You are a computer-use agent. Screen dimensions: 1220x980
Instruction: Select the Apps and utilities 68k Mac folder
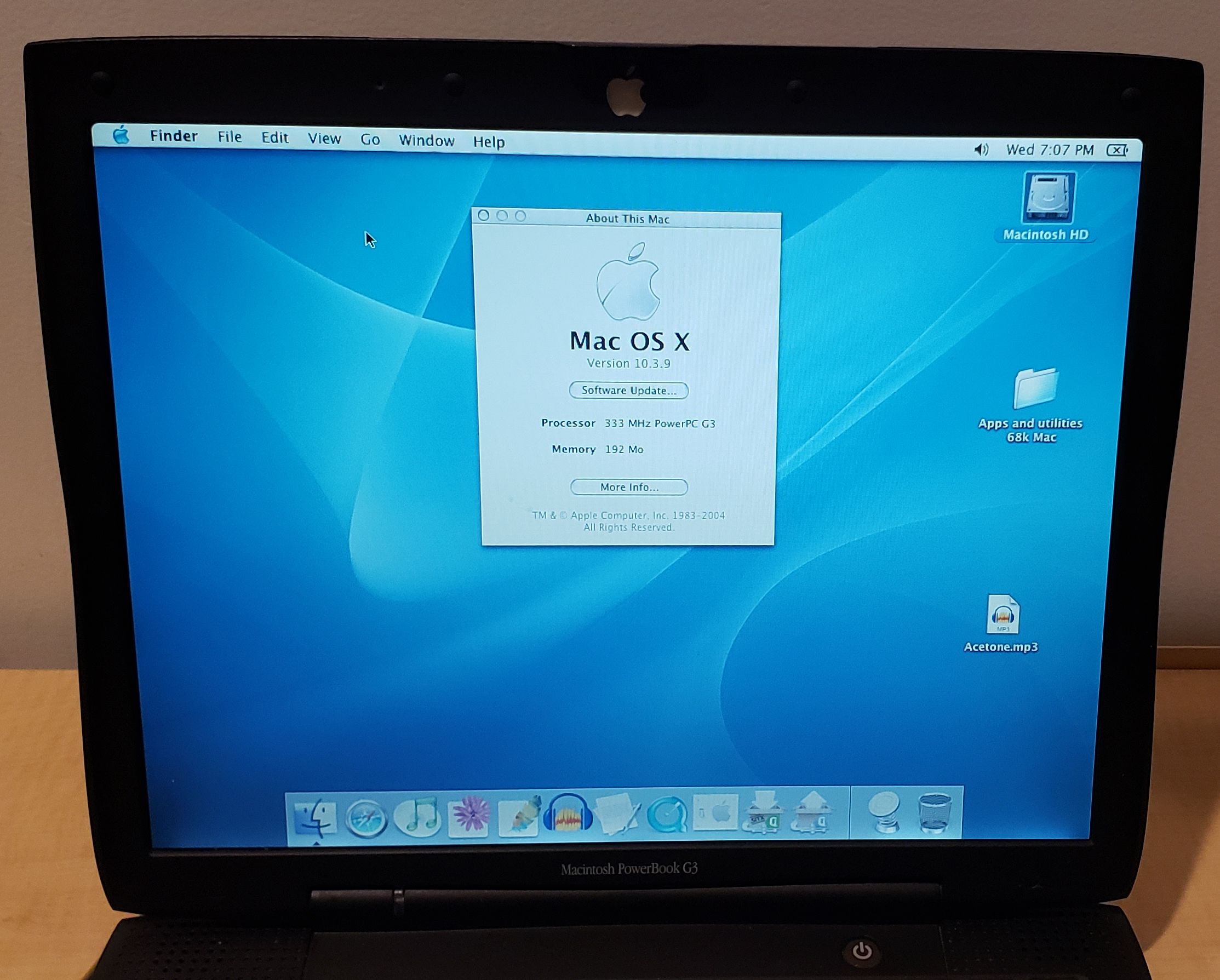(1035, 388)
